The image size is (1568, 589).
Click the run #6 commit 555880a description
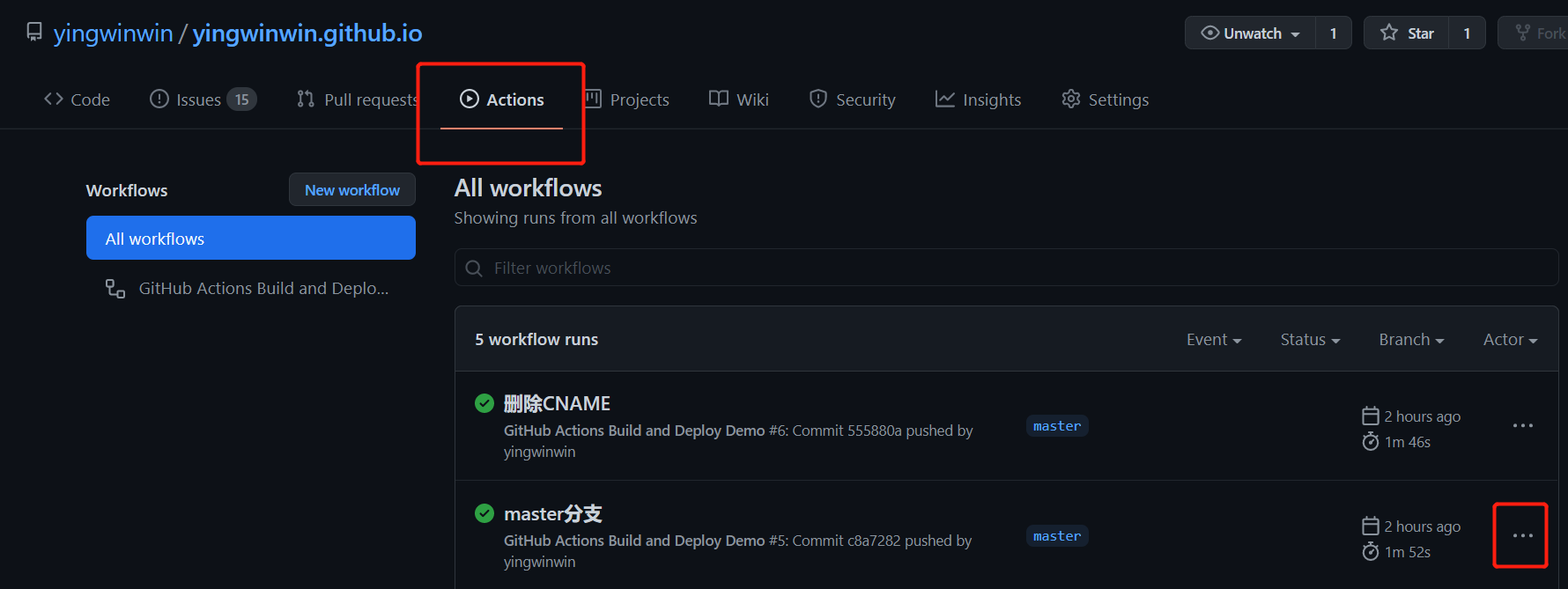[738, 441]
